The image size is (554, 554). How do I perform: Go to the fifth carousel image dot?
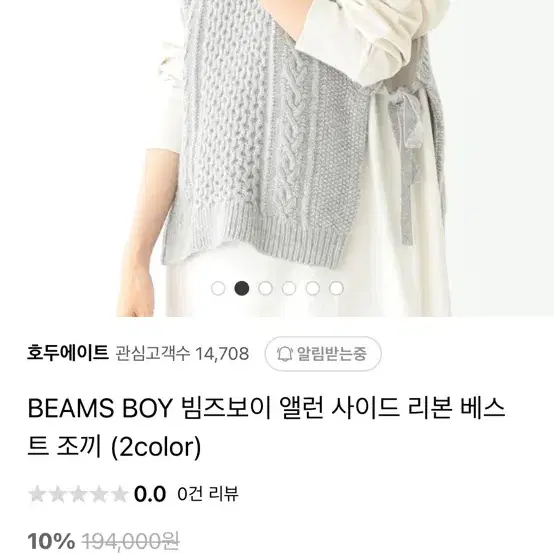pyautogui.click(x=313, y=288)
